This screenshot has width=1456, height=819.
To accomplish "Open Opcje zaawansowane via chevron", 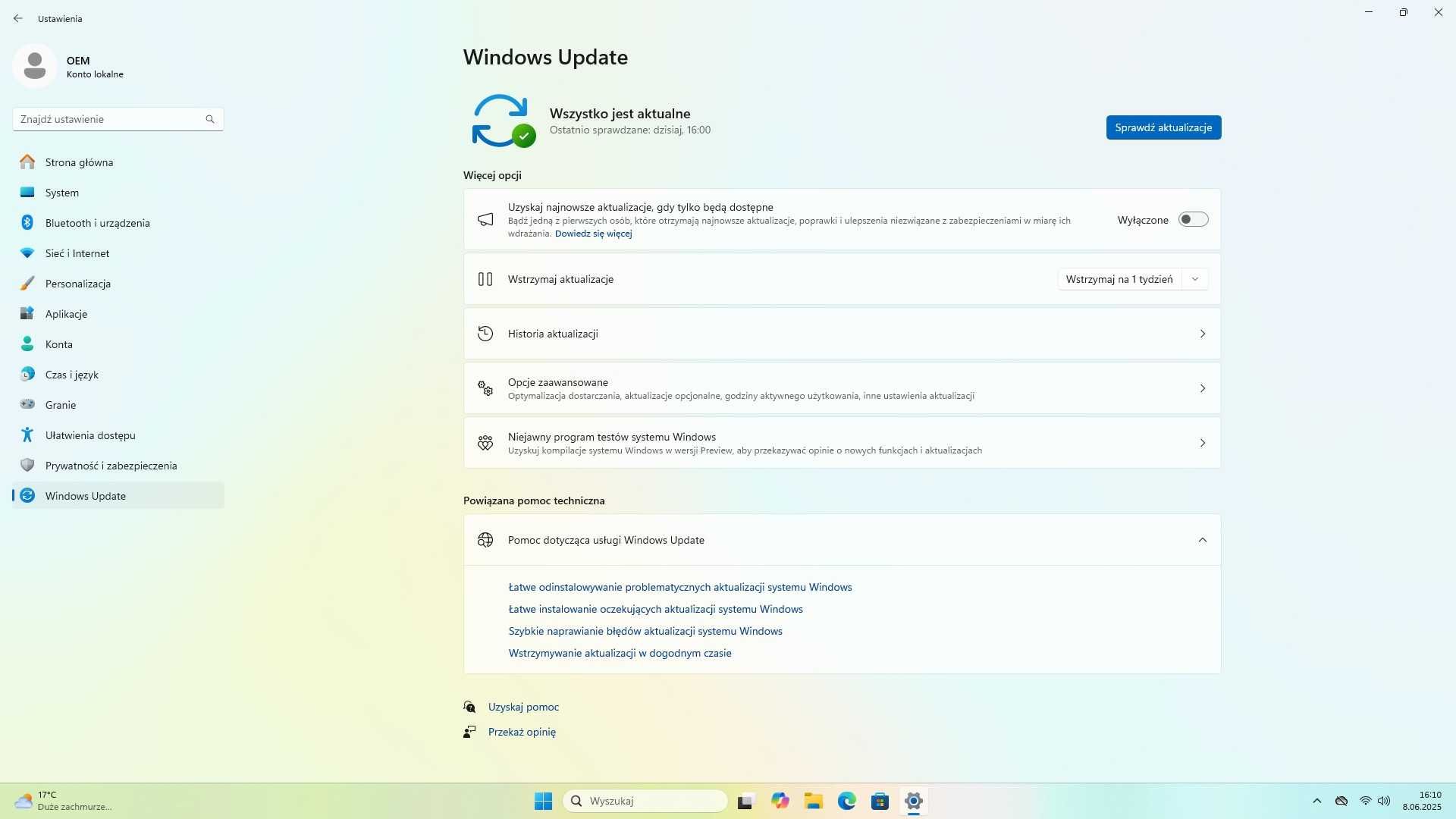I will click(1203, 388).
